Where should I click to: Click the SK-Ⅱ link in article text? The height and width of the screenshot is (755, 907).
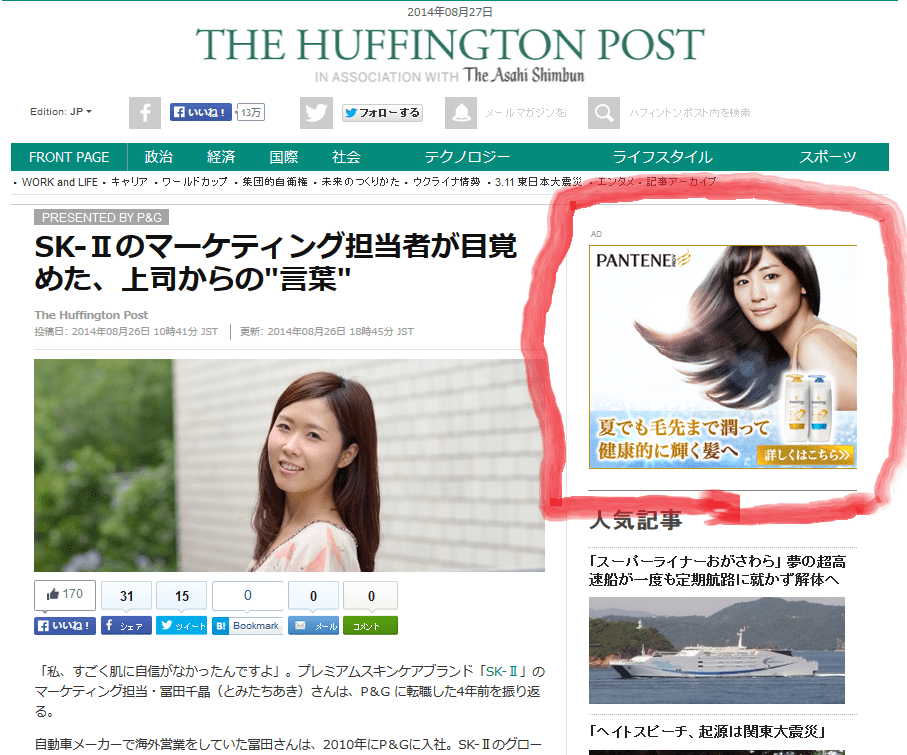coord(502,672)
